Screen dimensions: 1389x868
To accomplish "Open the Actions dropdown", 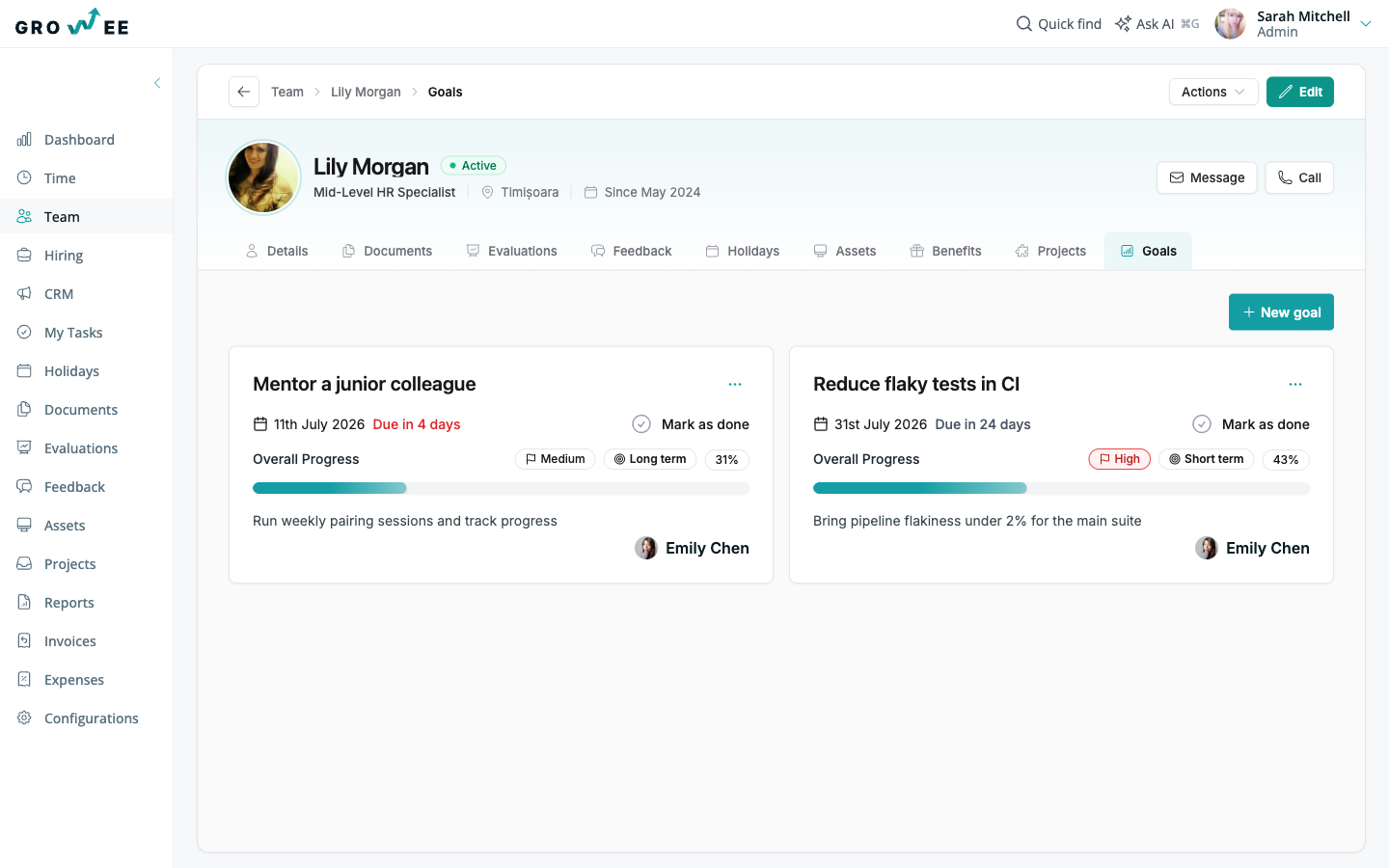I will tap(1213, 92).
